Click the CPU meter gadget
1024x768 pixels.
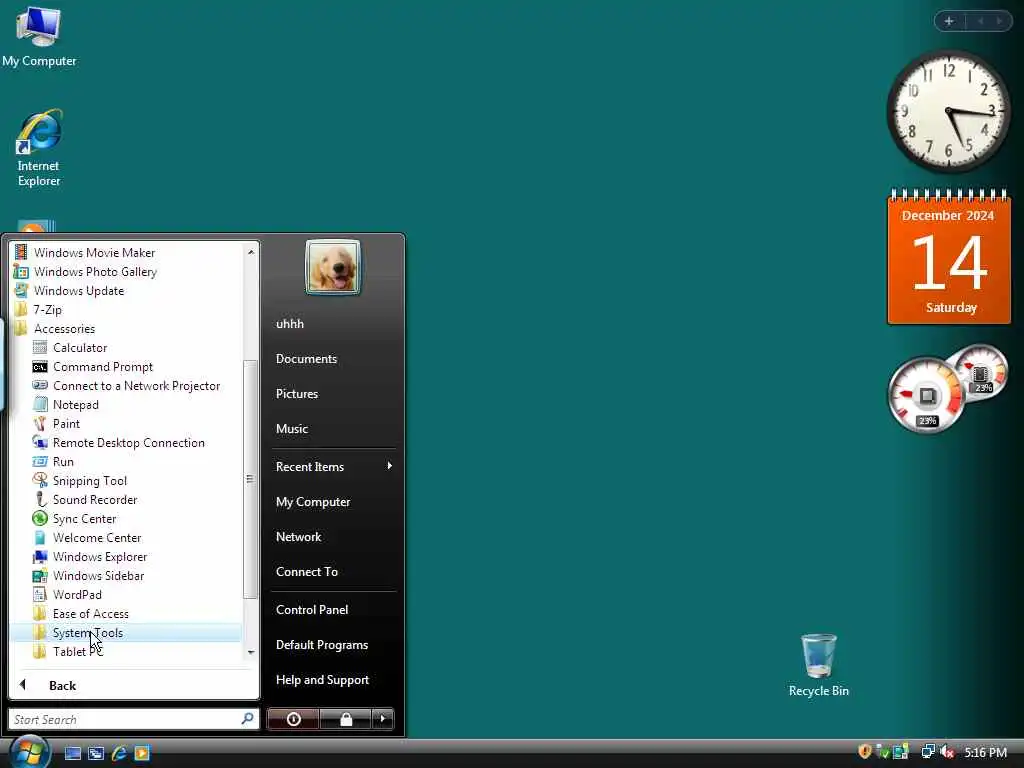tap(947, 389)
